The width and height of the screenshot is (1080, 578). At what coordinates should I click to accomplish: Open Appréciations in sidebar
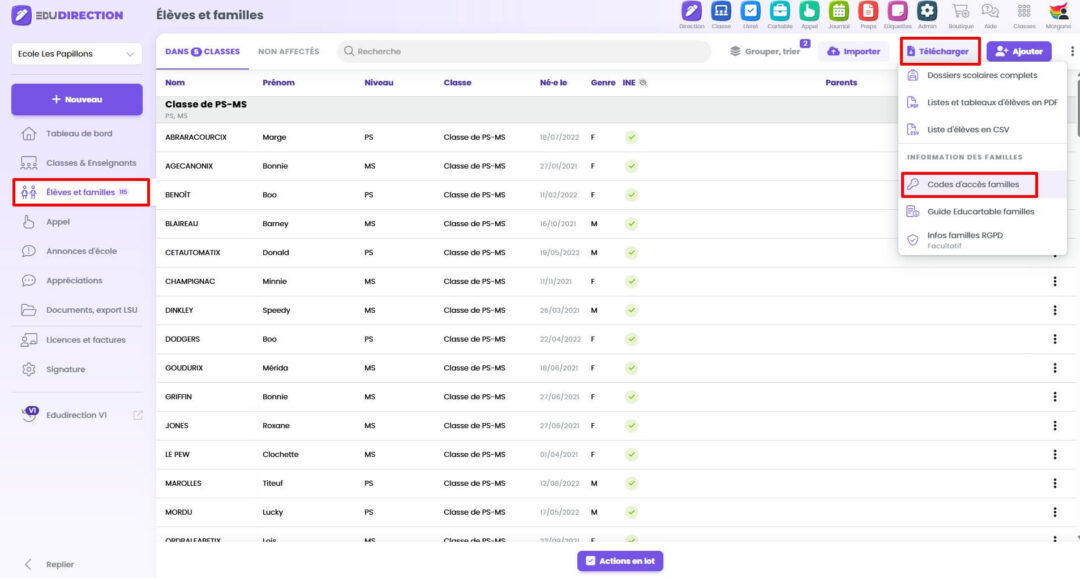click(x=77, y=280)
